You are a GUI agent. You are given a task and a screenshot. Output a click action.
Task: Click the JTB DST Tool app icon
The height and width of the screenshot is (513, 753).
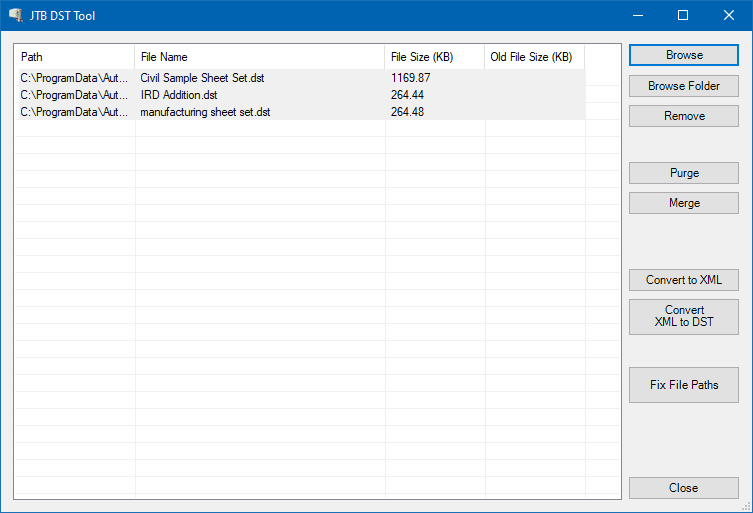[15, 15]
